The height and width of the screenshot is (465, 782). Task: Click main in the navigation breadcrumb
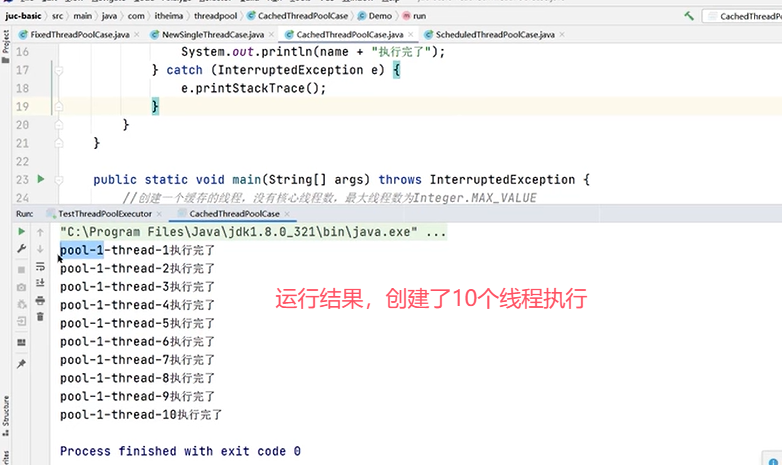pyautogui.click(x=82, y=16)
